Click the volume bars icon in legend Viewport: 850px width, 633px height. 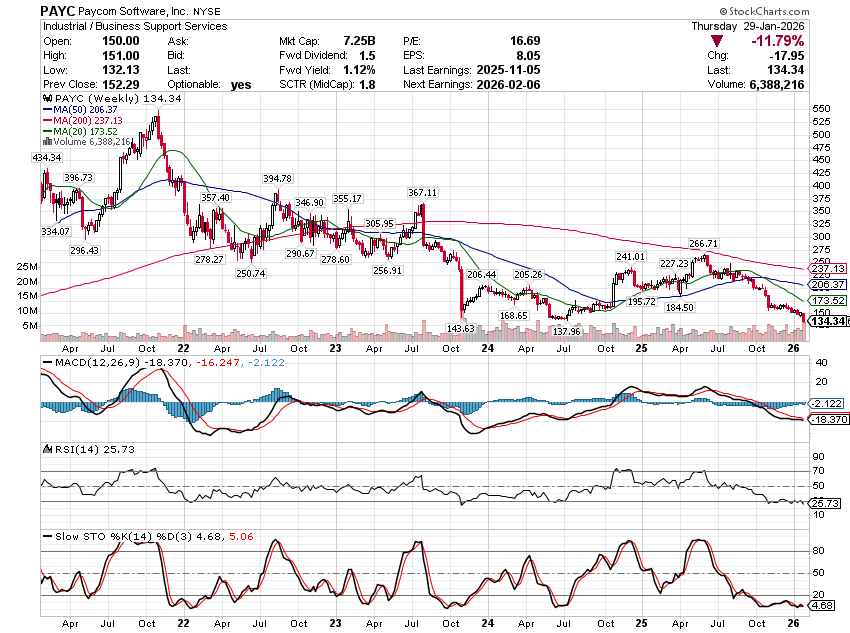tap(45, 142)
